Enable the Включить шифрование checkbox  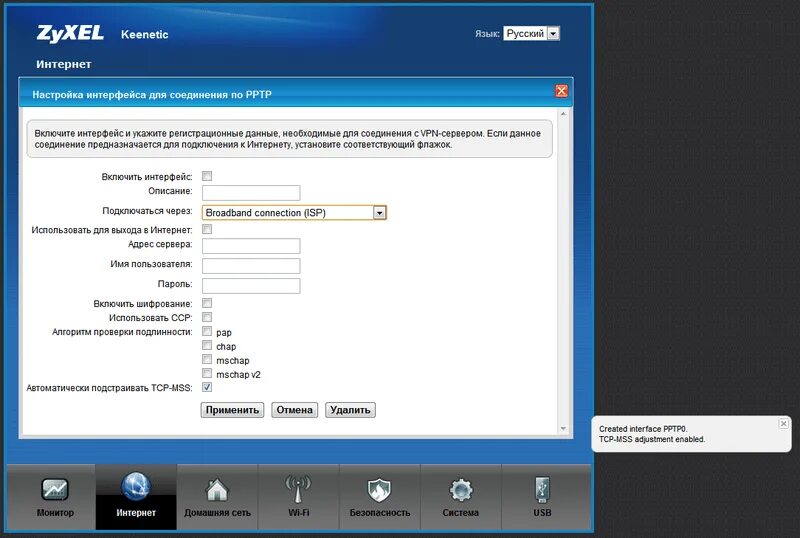(207, 303)
